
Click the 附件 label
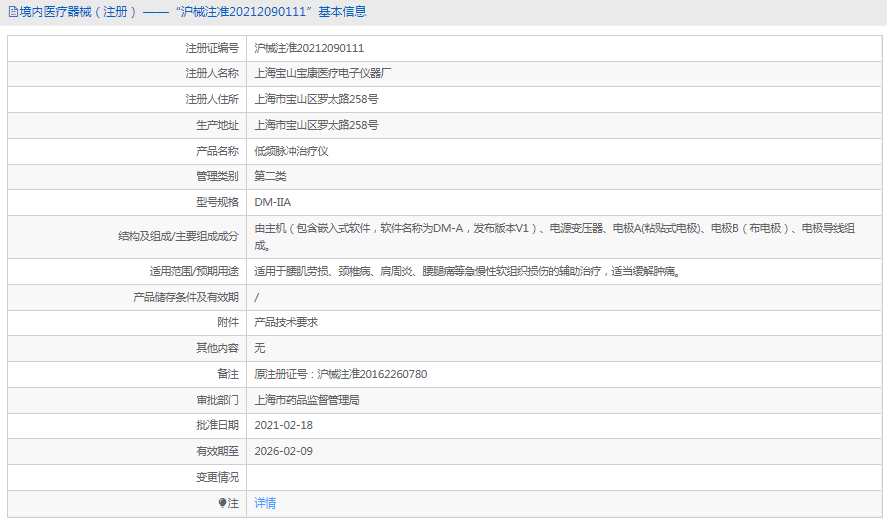228,322
